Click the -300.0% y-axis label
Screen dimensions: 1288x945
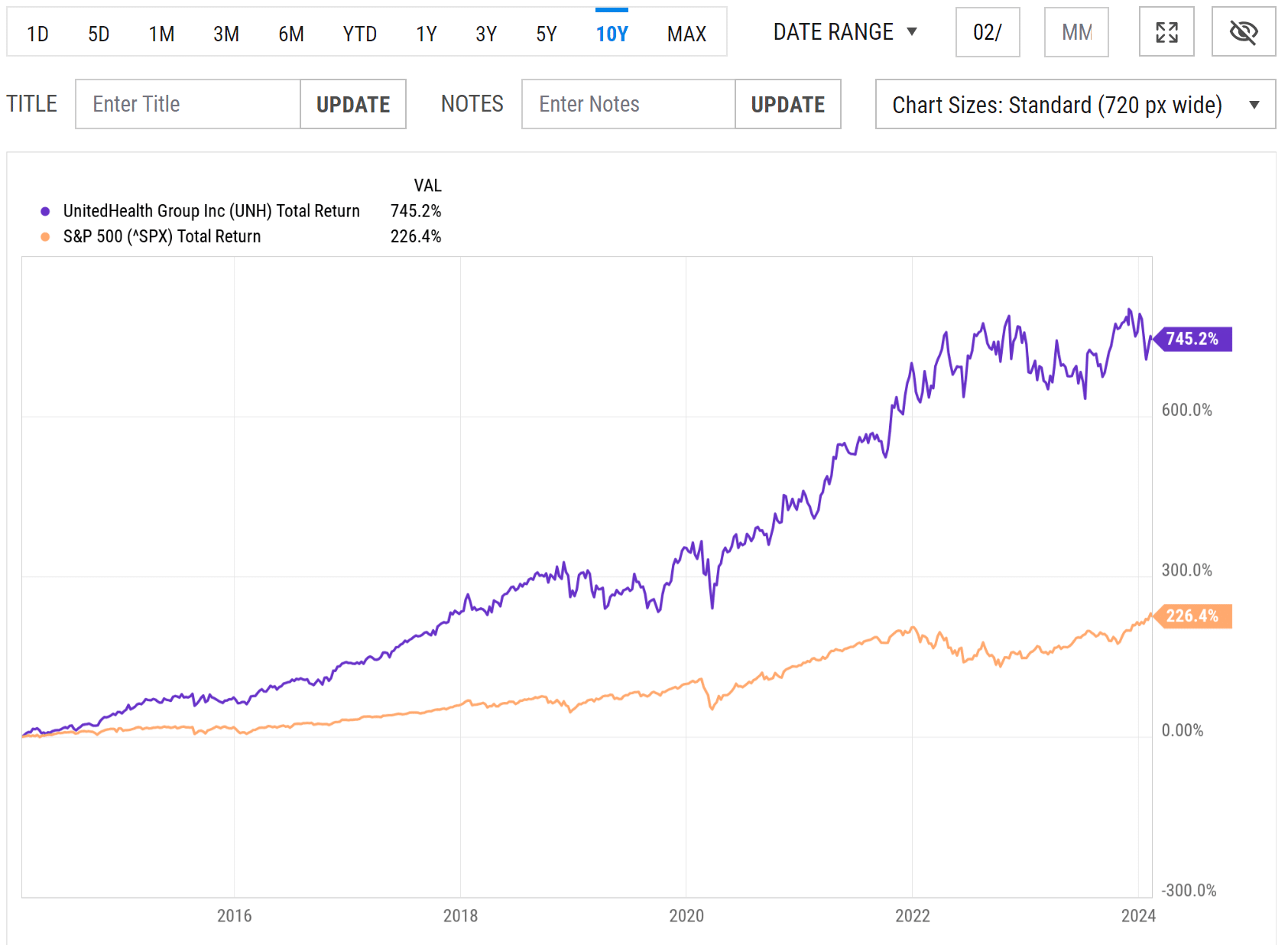point(1189,890)
